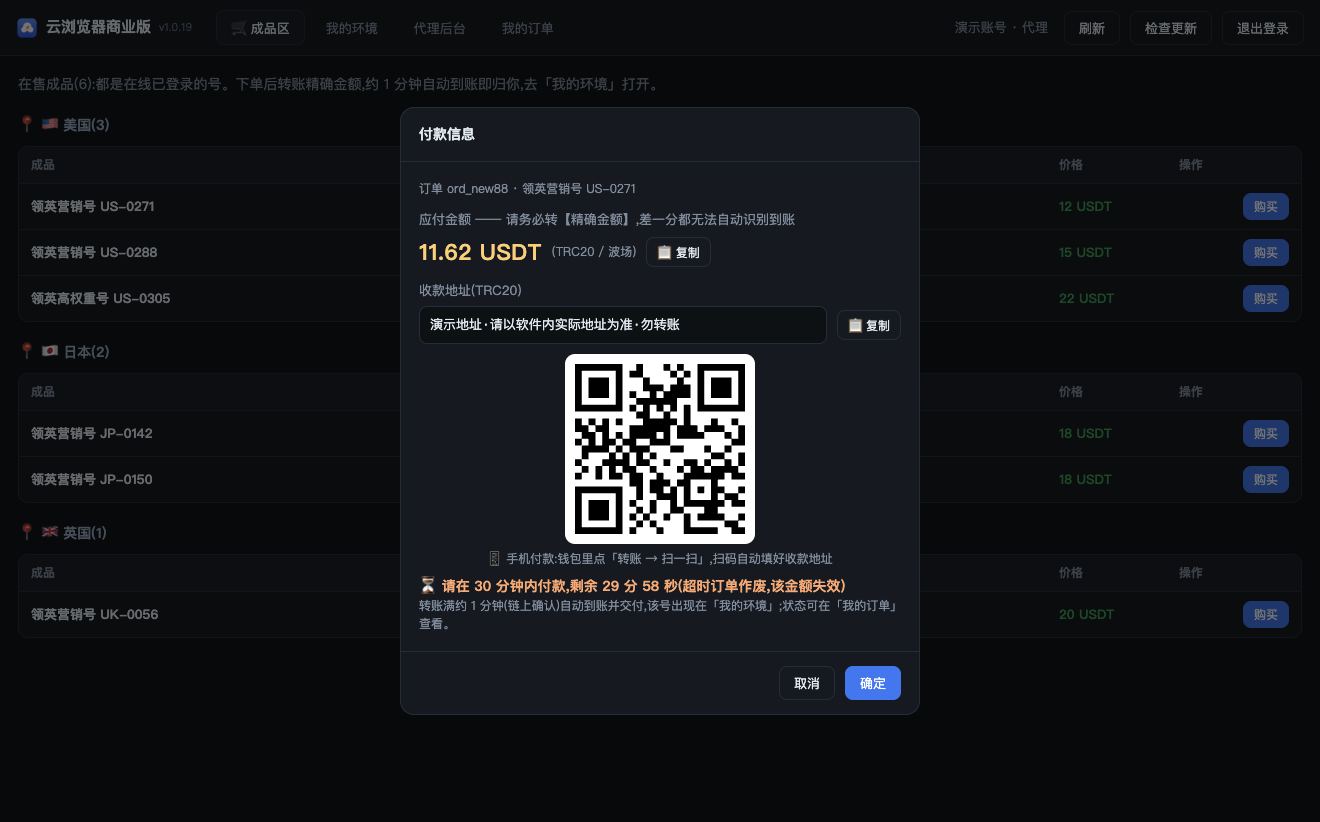Click 退出登录 button
The height and width of the screenshot is (822, 1320).
tap(1263, 28)
